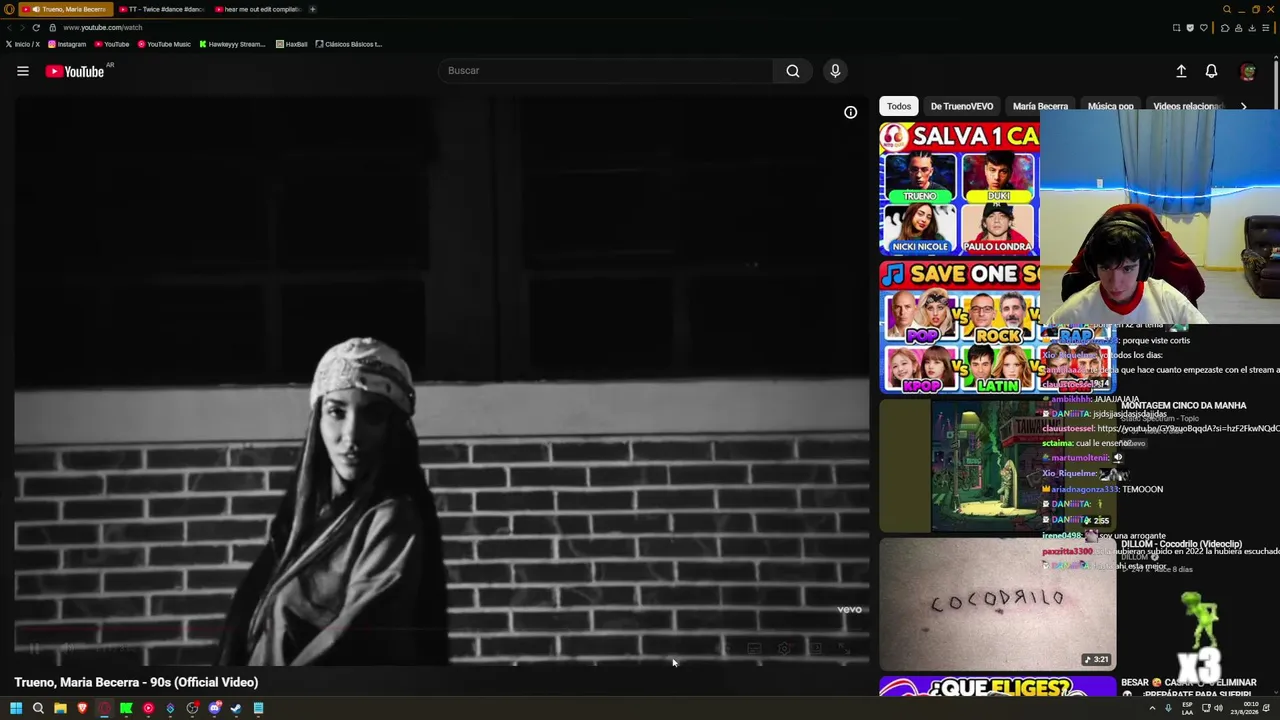Click the YouTube search input field
The height and width of the screenshot is (720, 1280).
[x=605, y=71]
